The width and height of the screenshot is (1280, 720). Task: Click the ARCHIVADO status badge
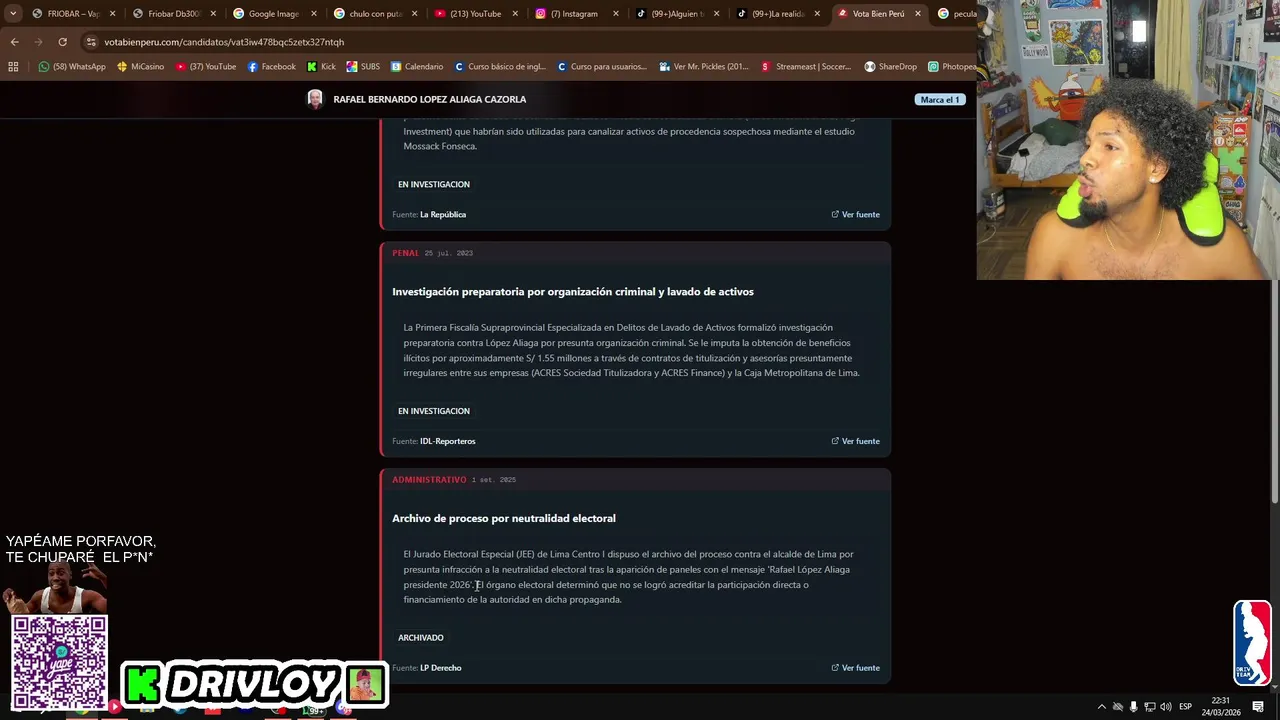pos(421,638)
